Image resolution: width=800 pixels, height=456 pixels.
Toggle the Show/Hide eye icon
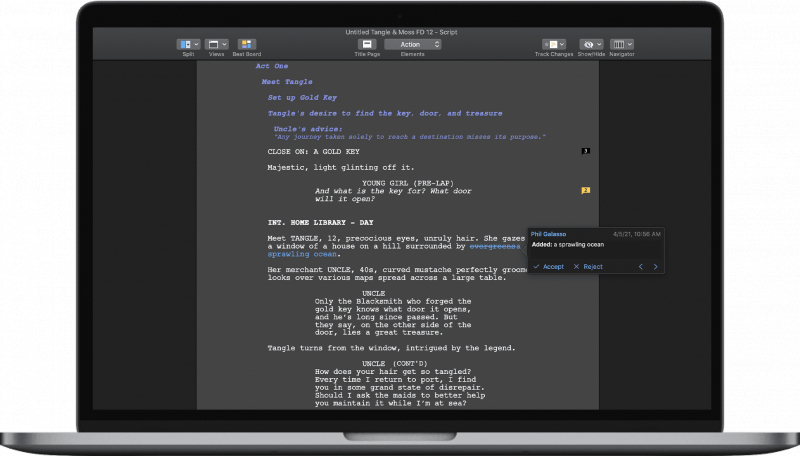point(589,45)
